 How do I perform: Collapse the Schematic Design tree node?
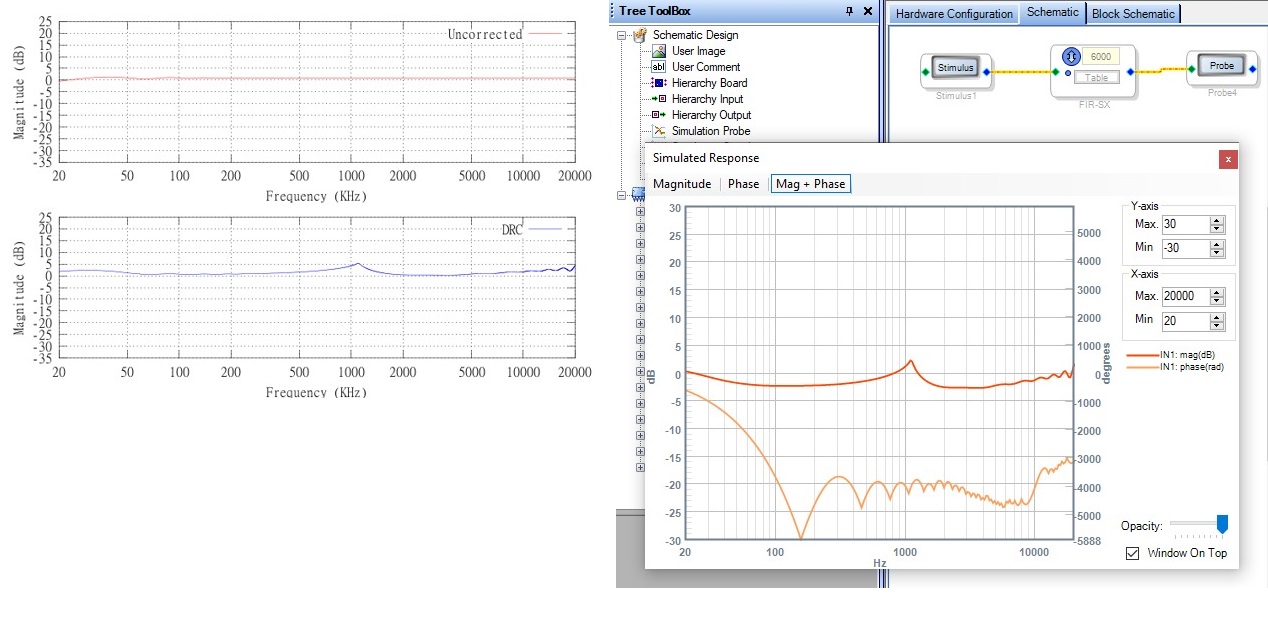click(621, 36)
